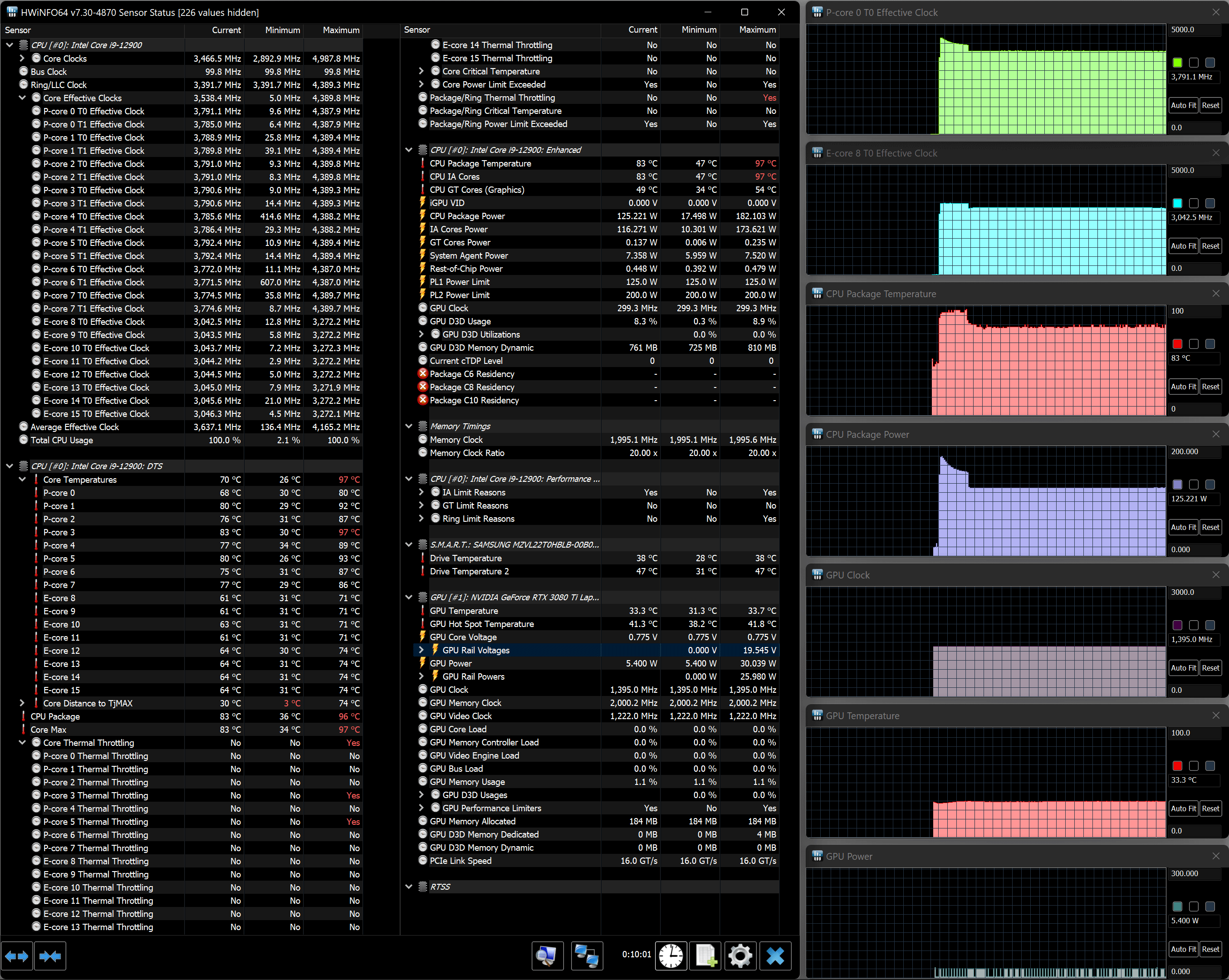
Task: Click the monitor magnifier summary icon
Action: tap(547, 955)
